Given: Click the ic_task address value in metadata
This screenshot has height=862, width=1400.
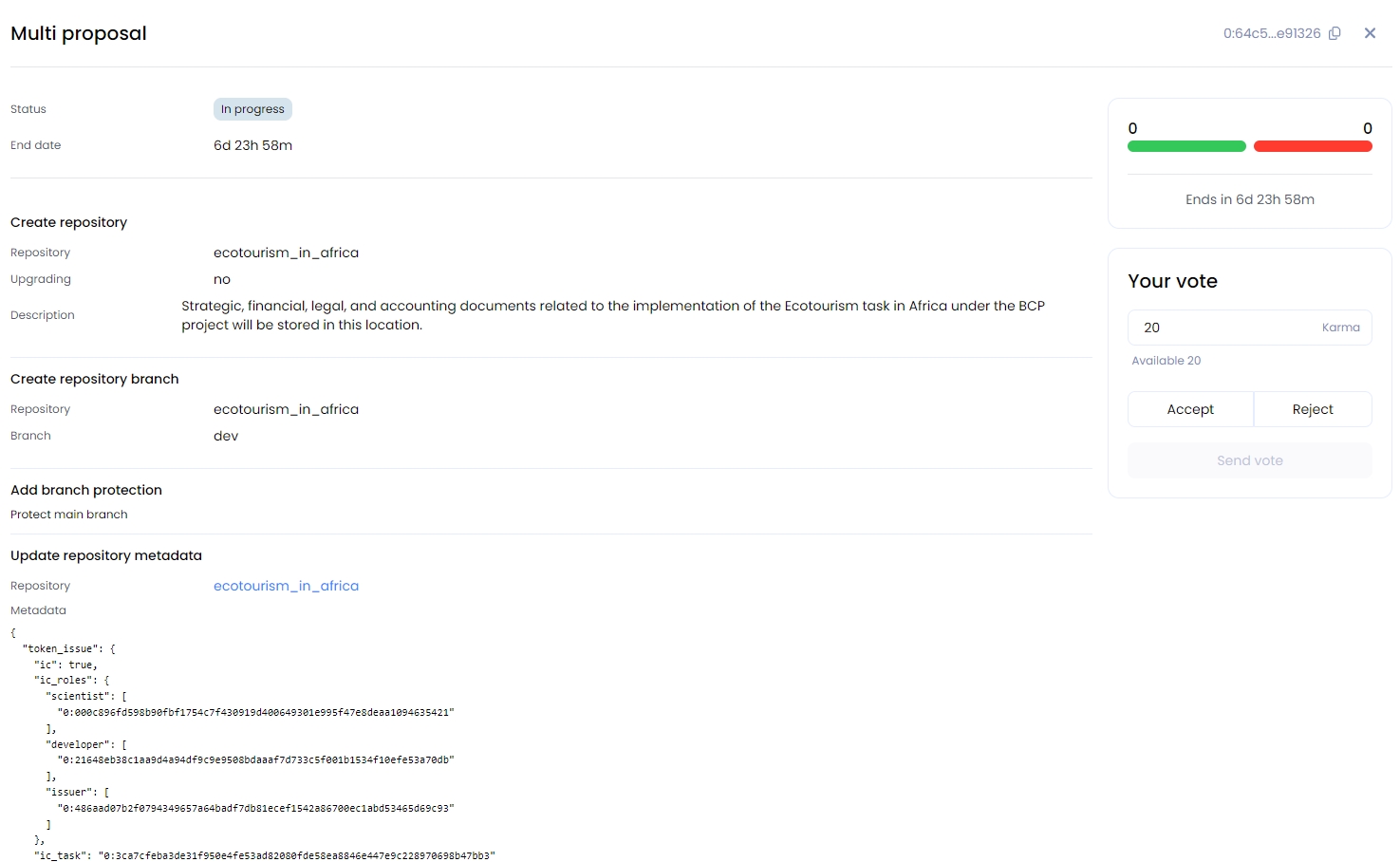Looking at the screenshot, I should 296,855.
